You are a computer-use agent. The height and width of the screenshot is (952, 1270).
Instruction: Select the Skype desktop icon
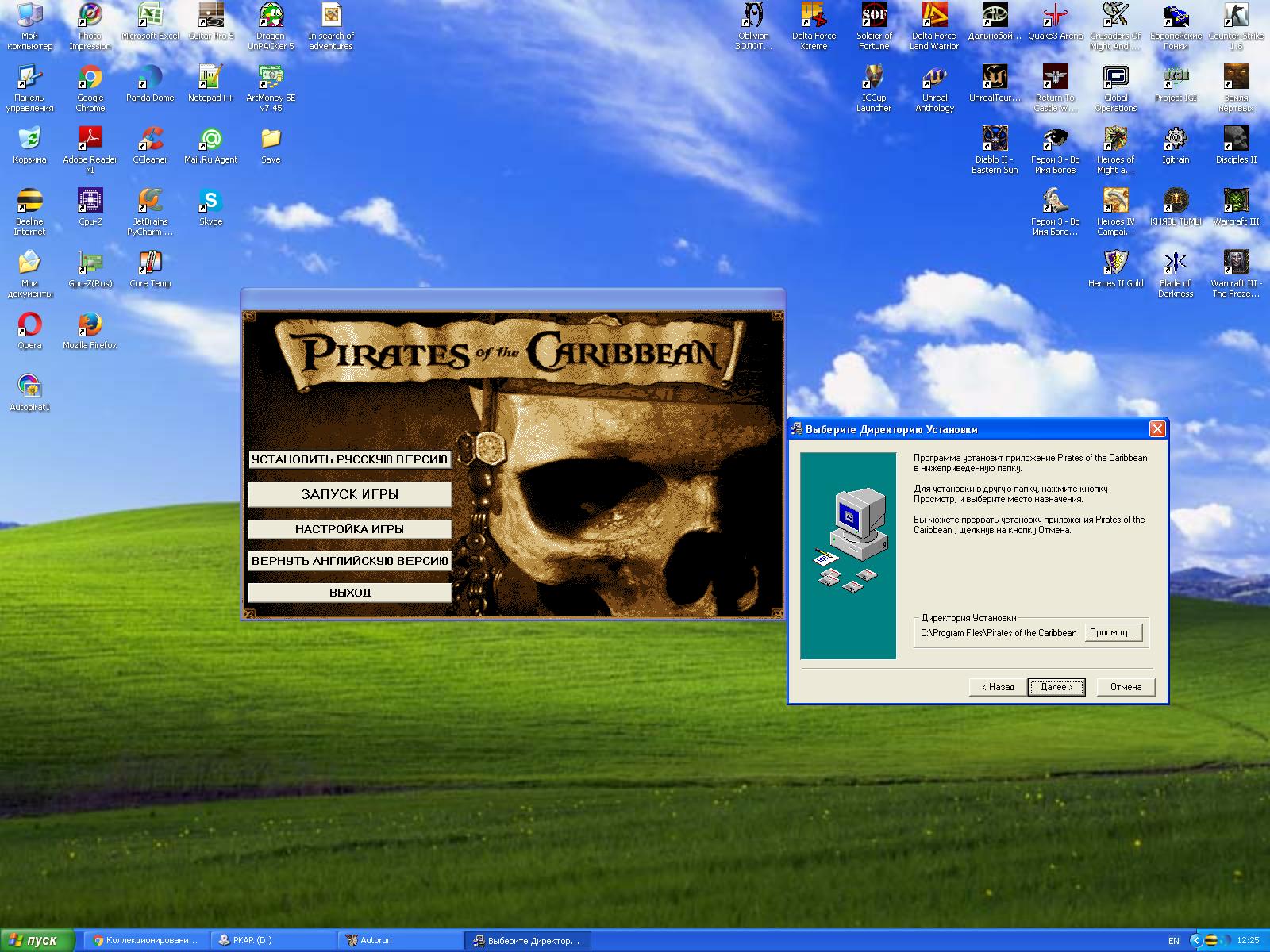click(x=210, y=207)
